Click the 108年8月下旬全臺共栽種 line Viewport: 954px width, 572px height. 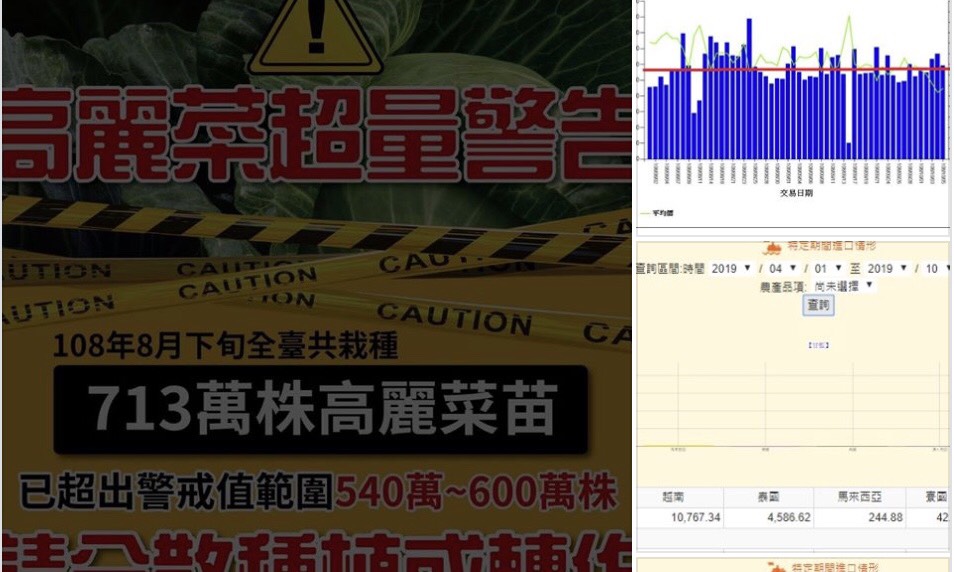pos(225,346)
